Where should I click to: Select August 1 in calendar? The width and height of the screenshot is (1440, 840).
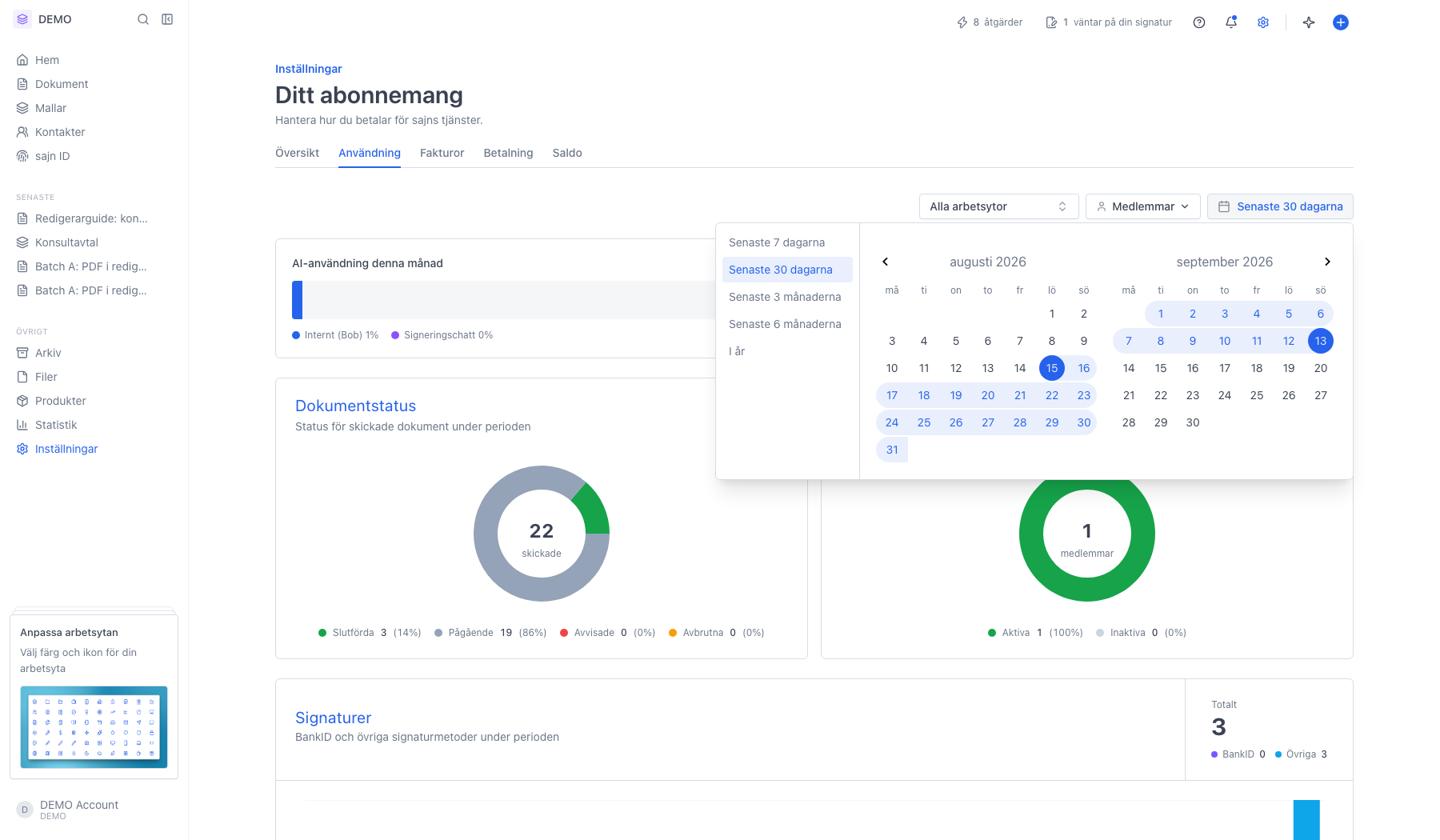[1052, 314]
